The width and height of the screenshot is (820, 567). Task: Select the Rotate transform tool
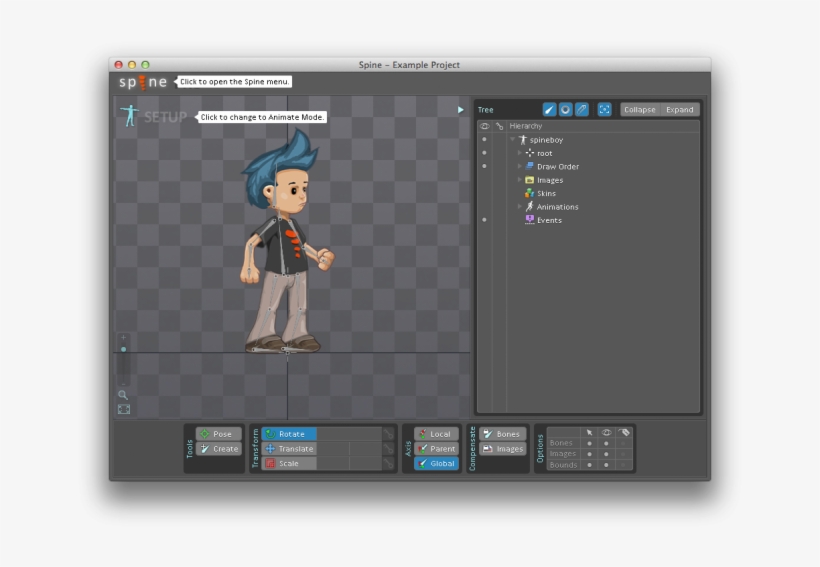pos(289,434)
